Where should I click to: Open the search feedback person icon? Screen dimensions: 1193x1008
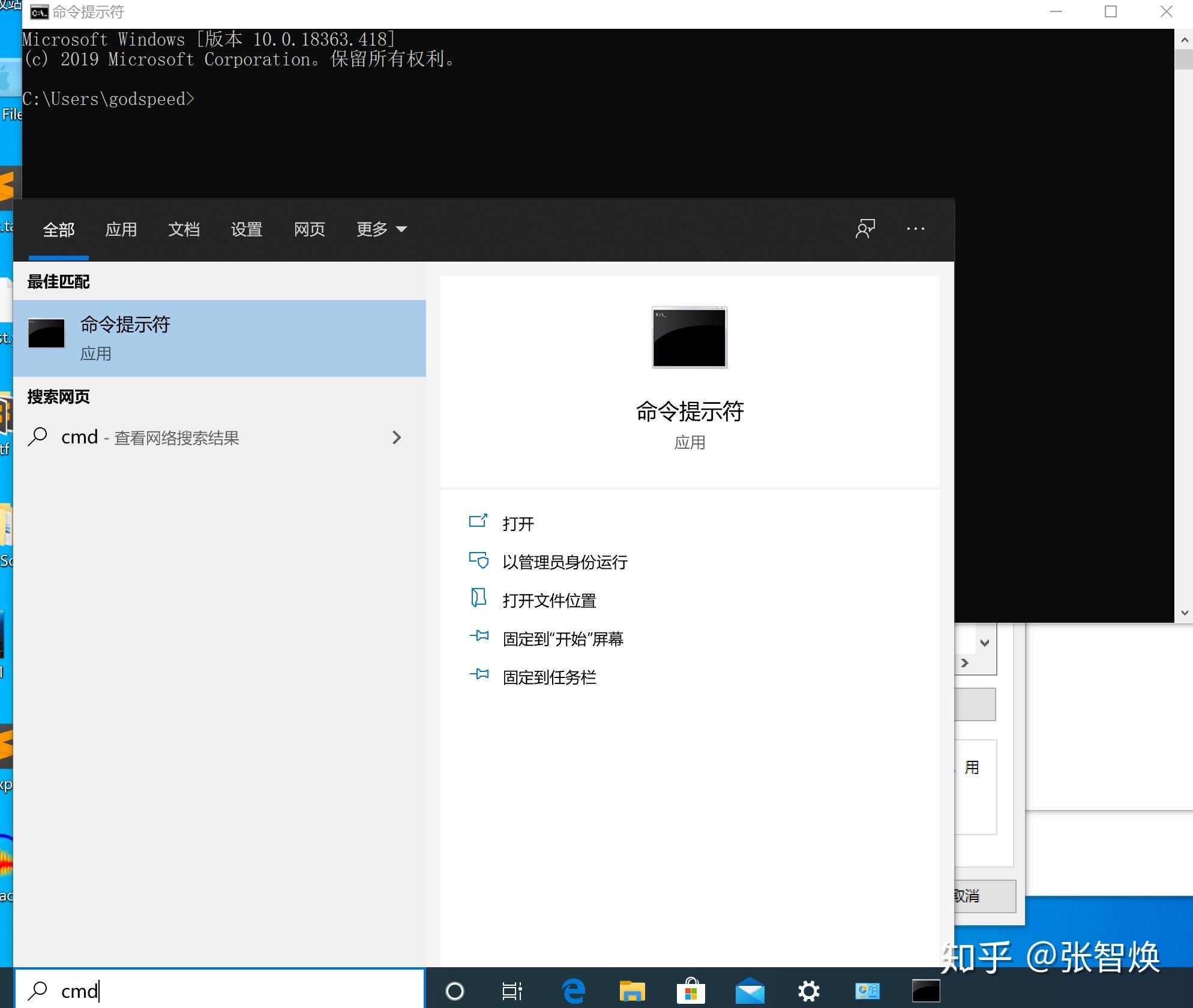[x=865, y=229]
